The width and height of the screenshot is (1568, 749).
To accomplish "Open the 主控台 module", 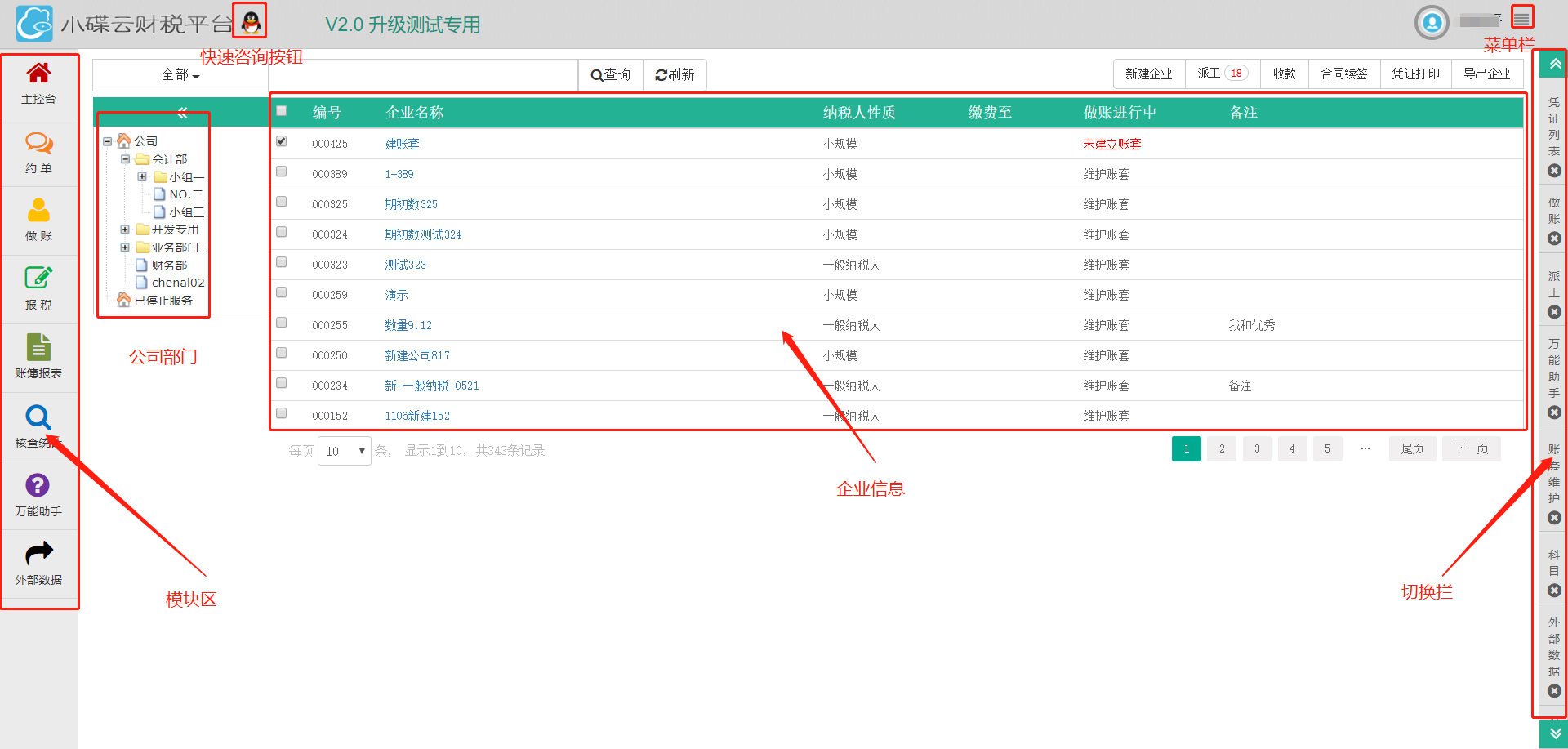I will [x=38, y=82].
